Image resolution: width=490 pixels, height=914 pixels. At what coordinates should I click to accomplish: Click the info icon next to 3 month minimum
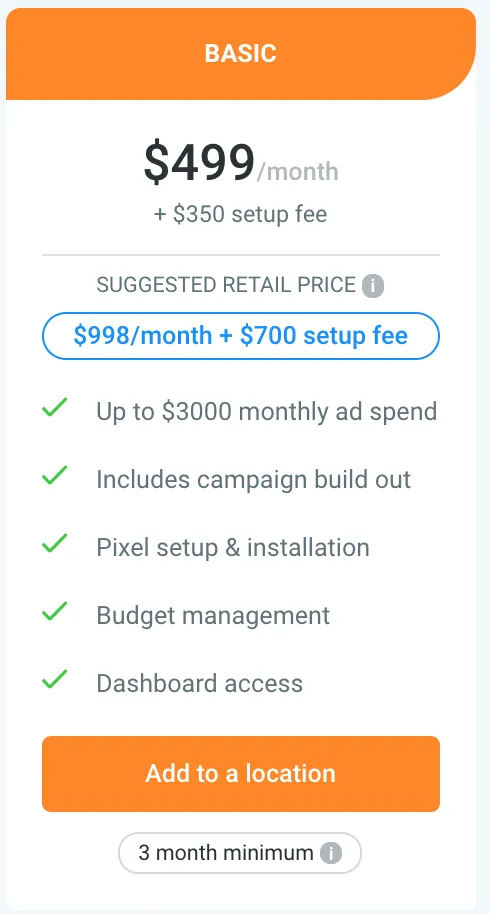pos(330,853)
